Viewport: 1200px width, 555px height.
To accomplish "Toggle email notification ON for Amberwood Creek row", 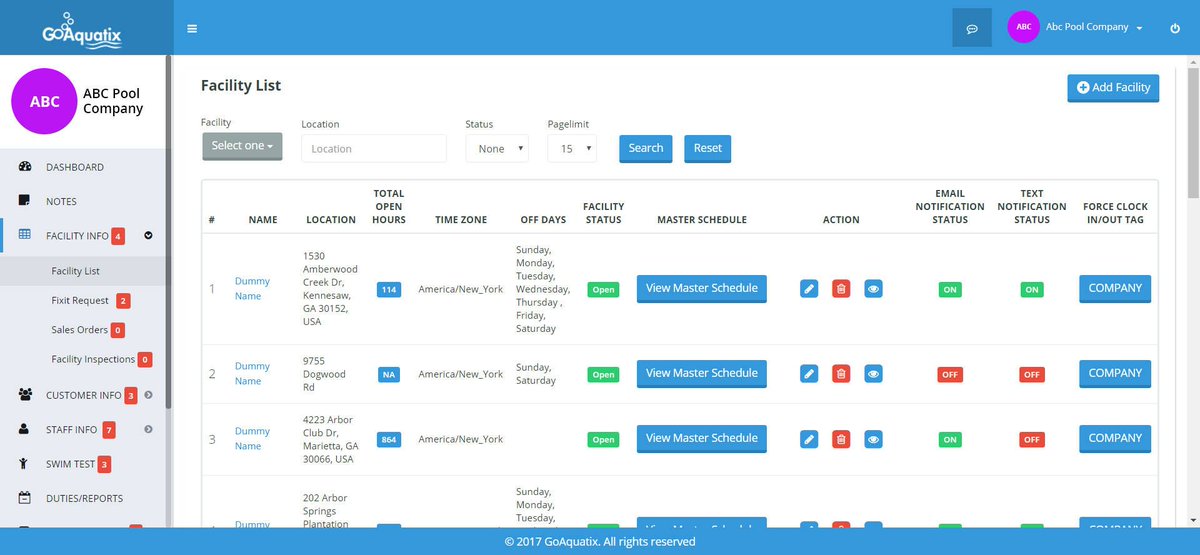I will [x=950, y=289].
